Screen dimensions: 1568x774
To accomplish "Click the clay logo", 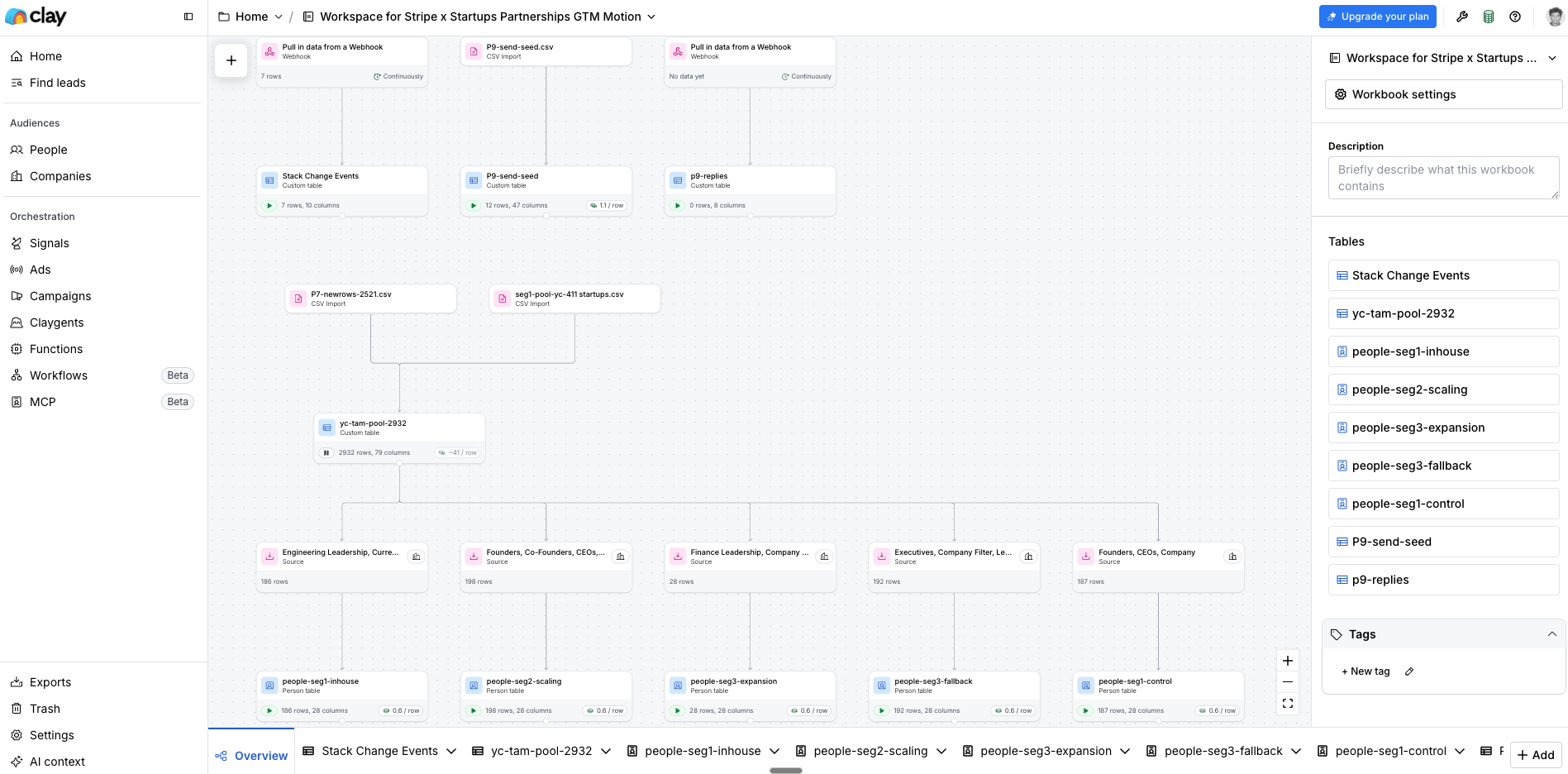I will click(36, 17).
